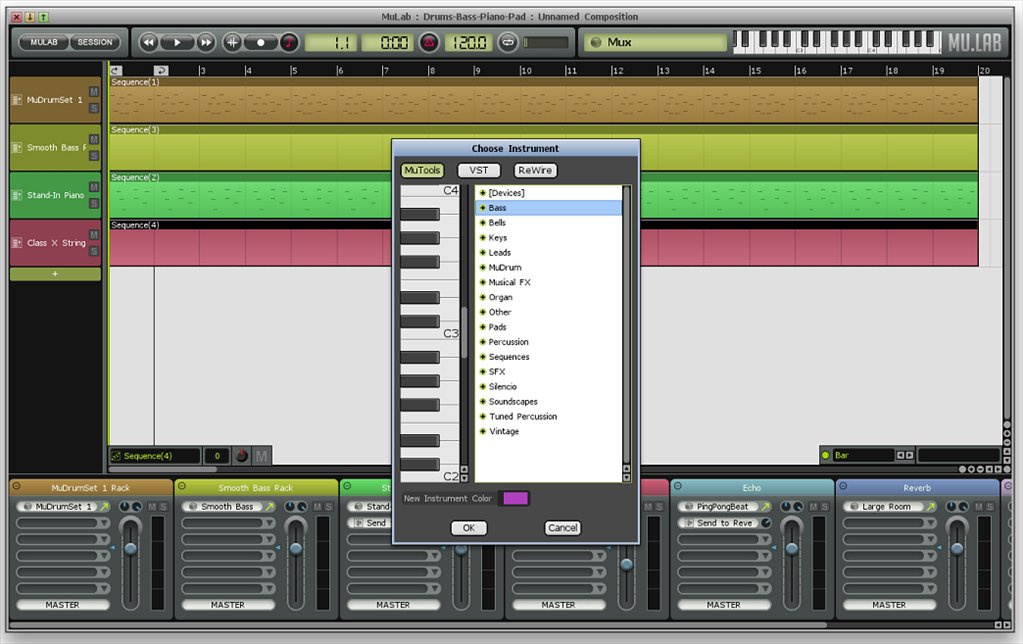Click the MuDrumSet 1 track icon
1023x644 pixels.
tap(17, 100)
